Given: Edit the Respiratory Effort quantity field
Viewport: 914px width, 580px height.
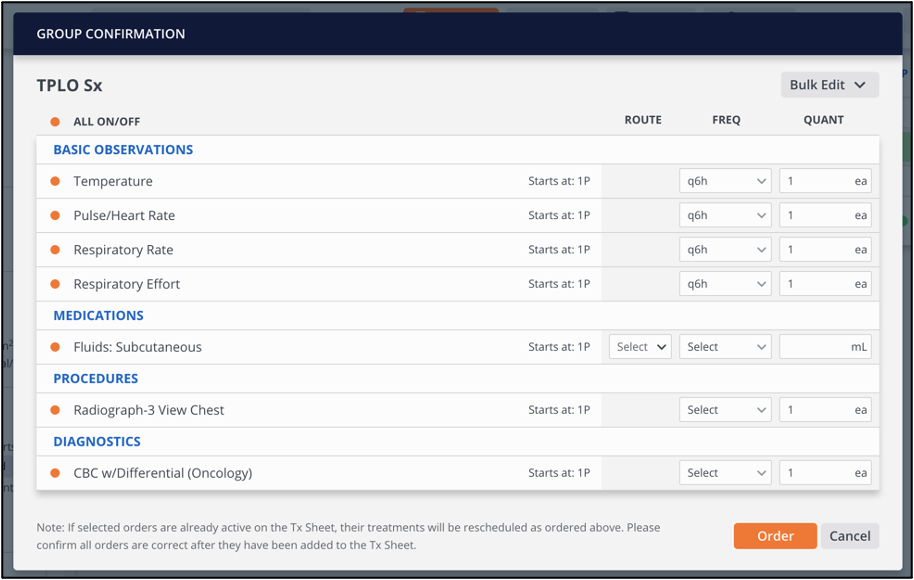Looking at the screenshot, I should pyautogui.click(x=825, y=284).
